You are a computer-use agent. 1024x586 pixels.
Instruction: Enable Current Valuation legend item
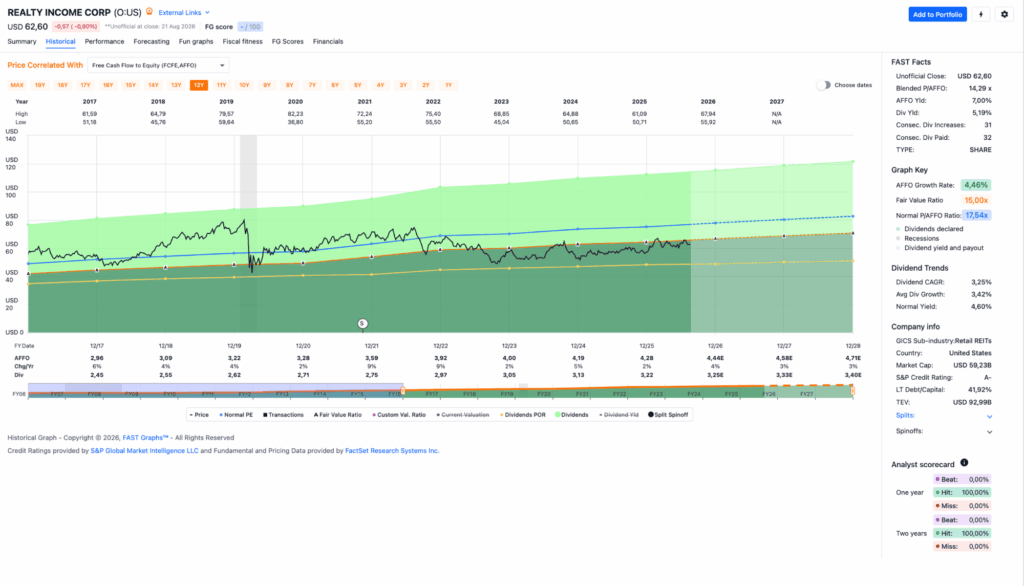click(463, 415)
